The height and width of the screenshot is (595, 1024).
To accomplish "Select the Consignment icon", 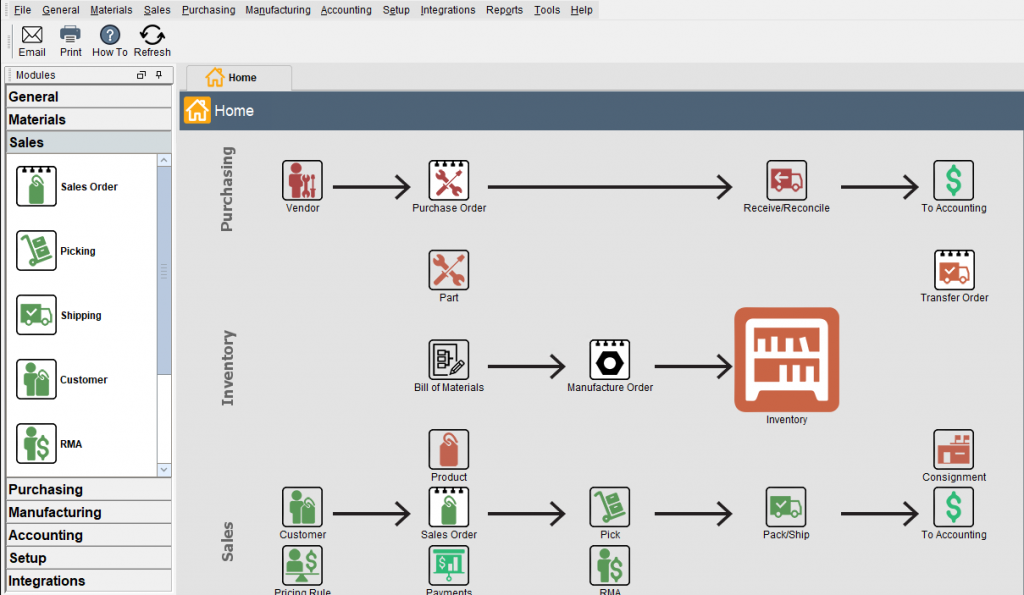I will coord(954,451).
